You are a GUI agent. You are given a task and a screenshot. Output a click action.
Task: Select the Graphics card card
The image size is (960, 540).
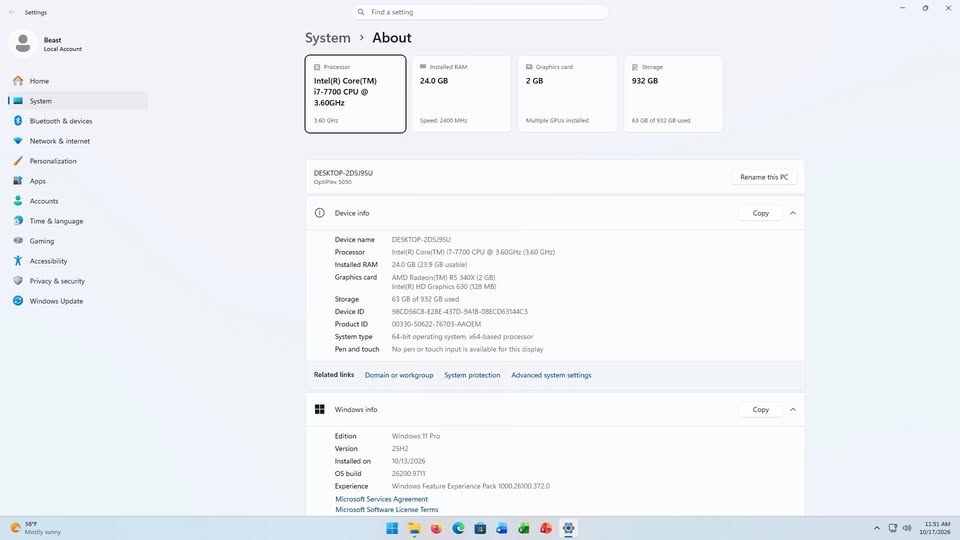[568, 94]
